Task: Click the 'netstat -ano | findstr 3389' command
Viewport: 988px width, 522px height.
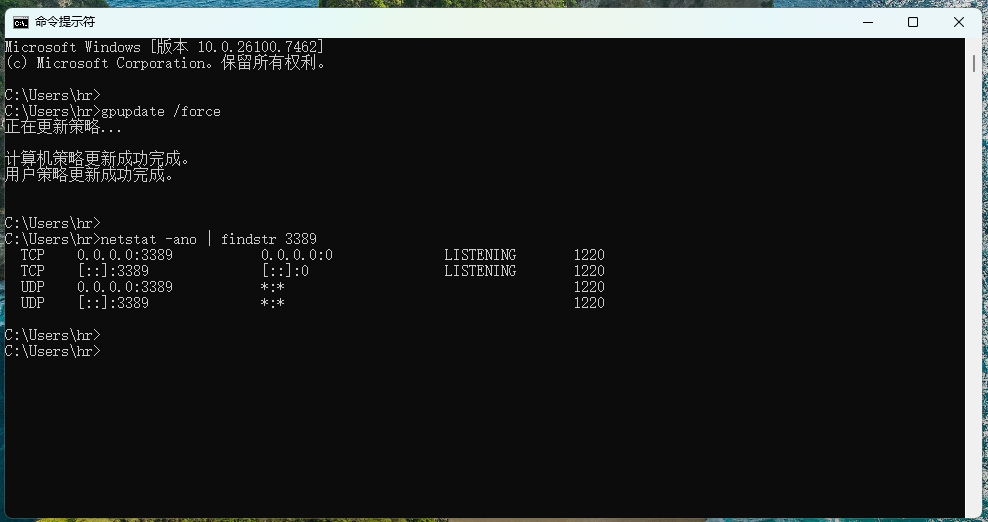Action: pyautogui.click(x=209, y=239)
